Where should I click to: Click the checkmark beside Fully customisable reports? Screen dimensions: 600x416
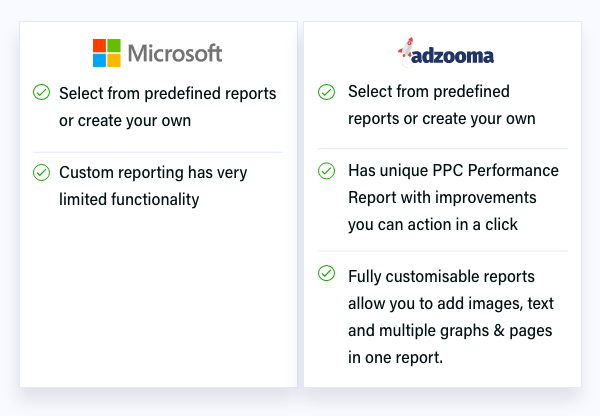tap(326, 273)
